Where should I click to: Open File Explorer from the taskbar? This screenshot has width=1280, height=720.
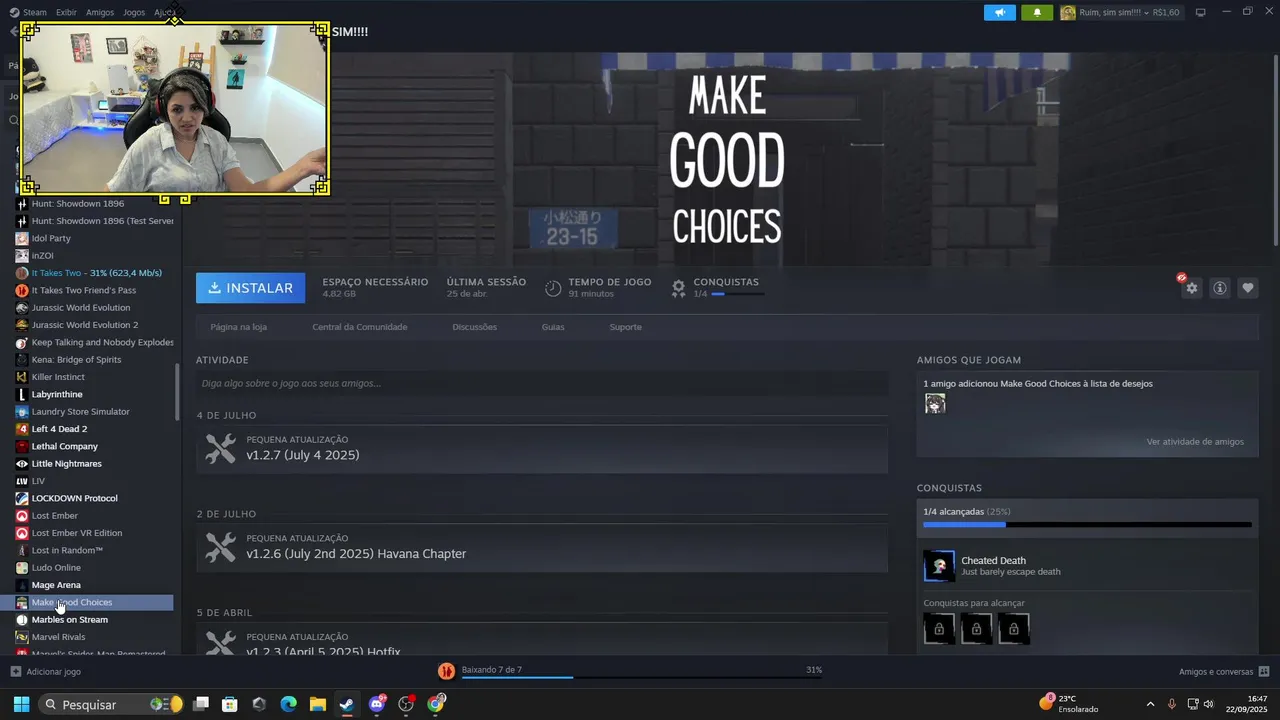pyautogui.click(x=317, y=704)
